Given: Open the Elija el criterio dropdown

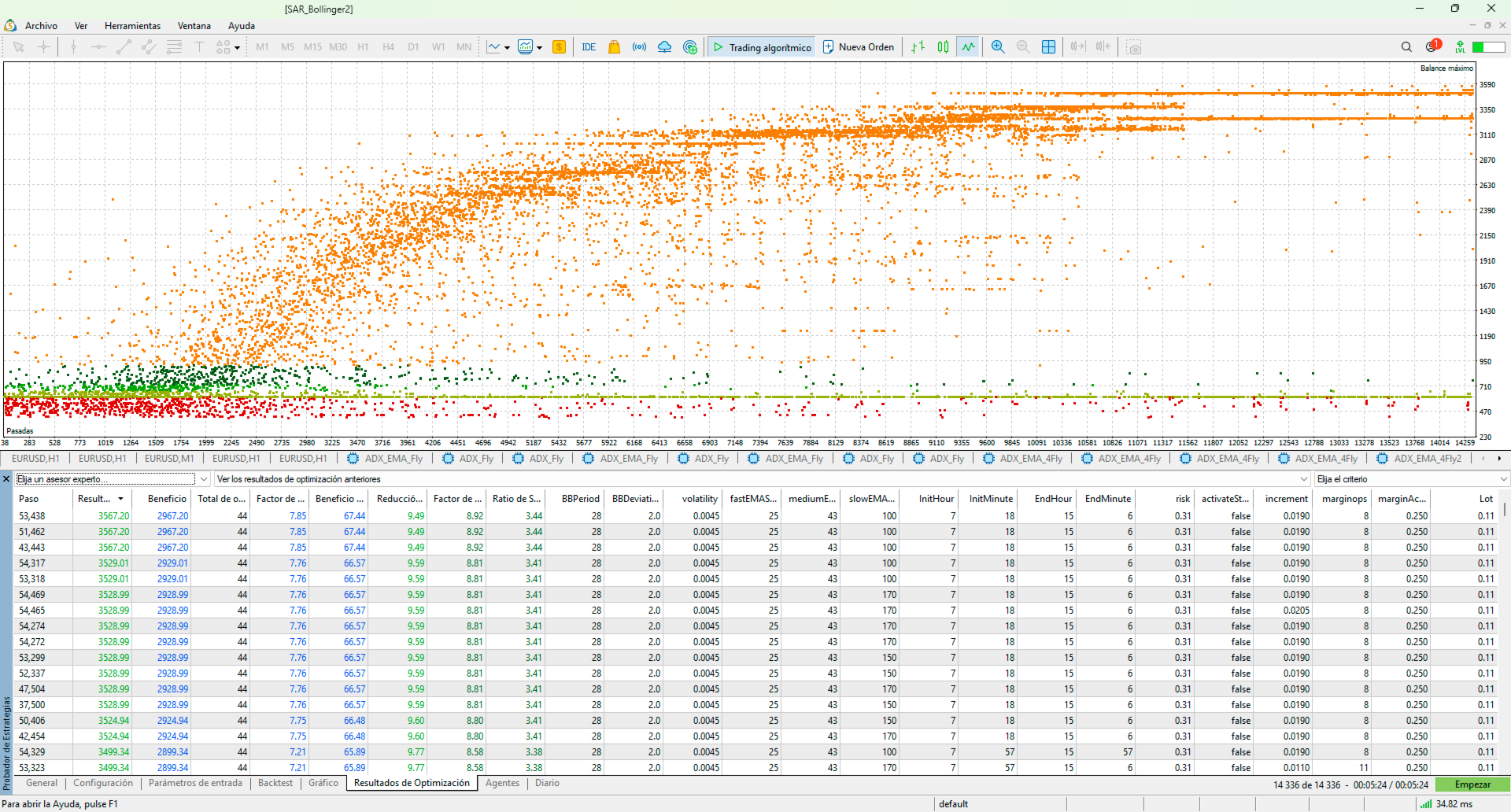Looking at the screenshot, I should coord(1411,478).
